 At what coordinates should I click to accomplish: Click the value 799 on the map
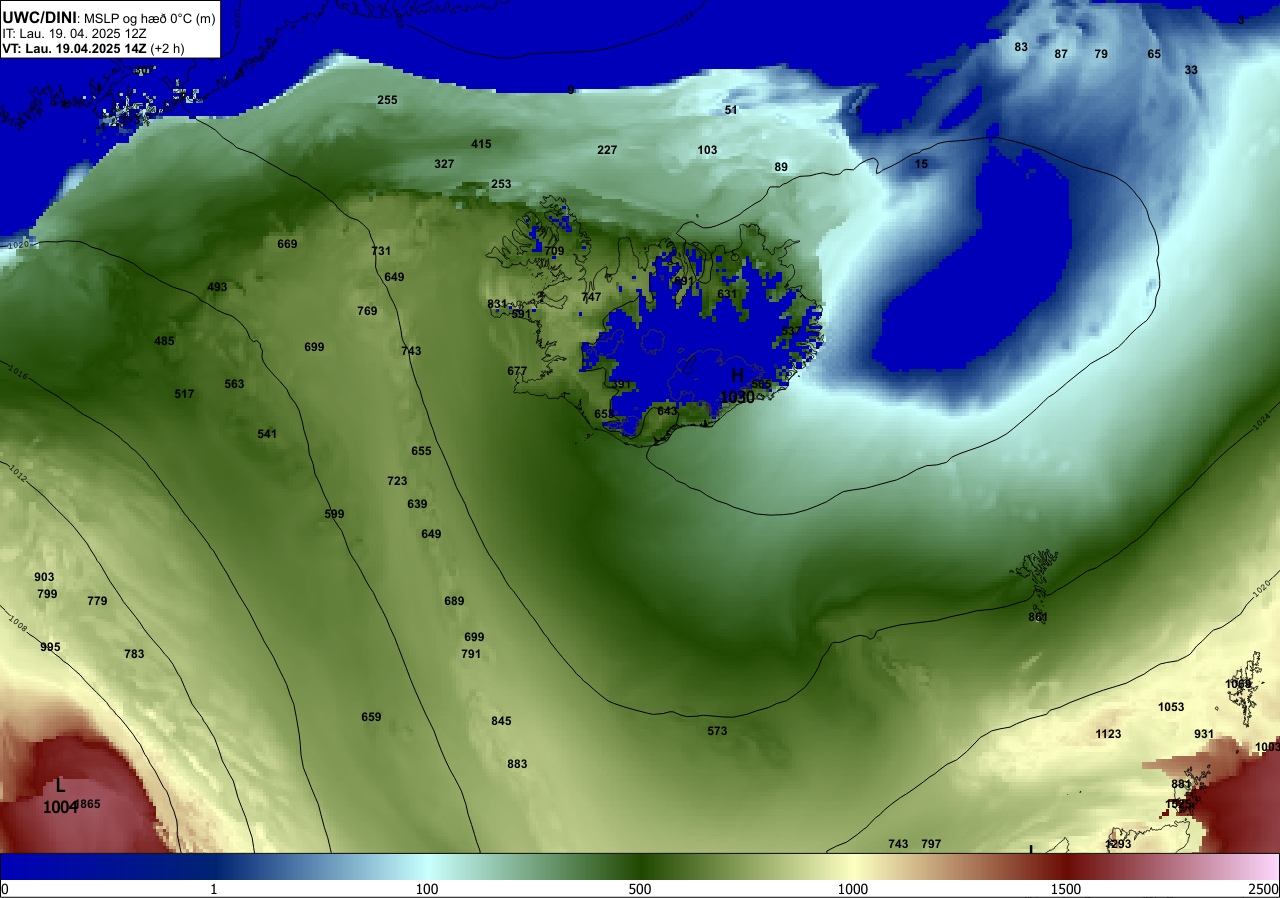click(x=47, y=594)
